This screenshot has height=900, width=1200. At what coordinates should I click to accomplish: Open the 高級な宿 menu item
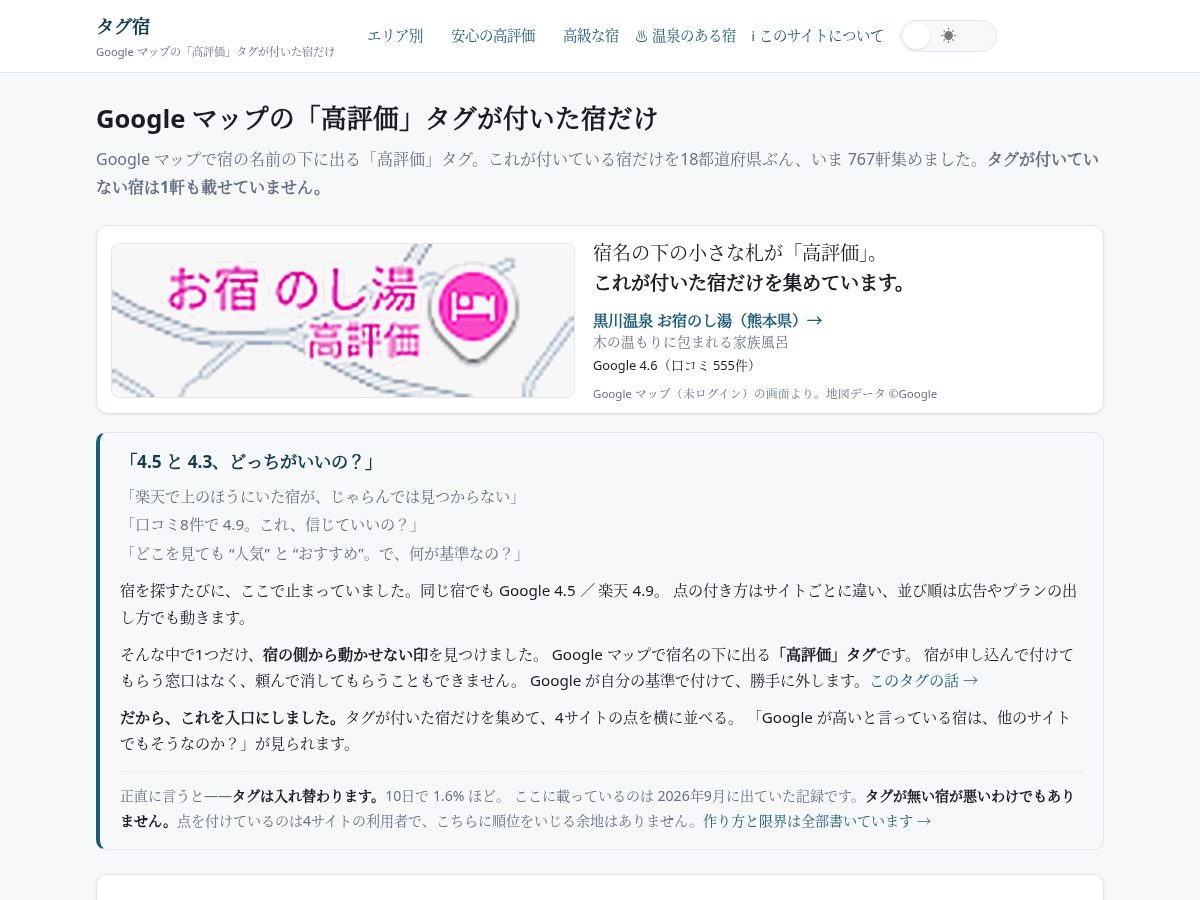(x=591, y=36)
